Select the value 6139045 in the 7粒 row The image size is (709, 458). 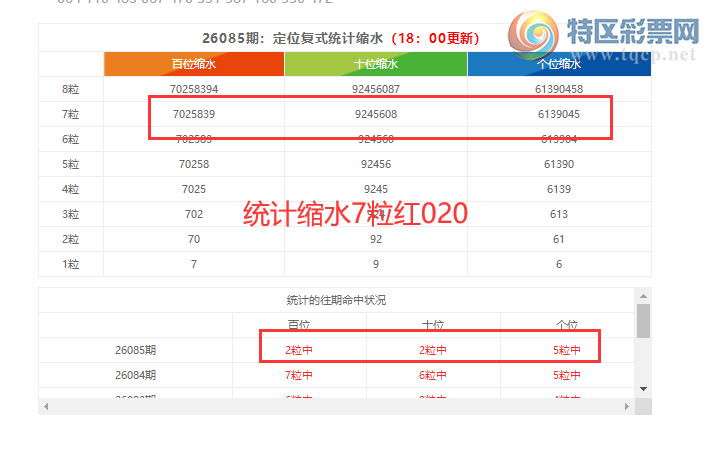pos(559,114)
